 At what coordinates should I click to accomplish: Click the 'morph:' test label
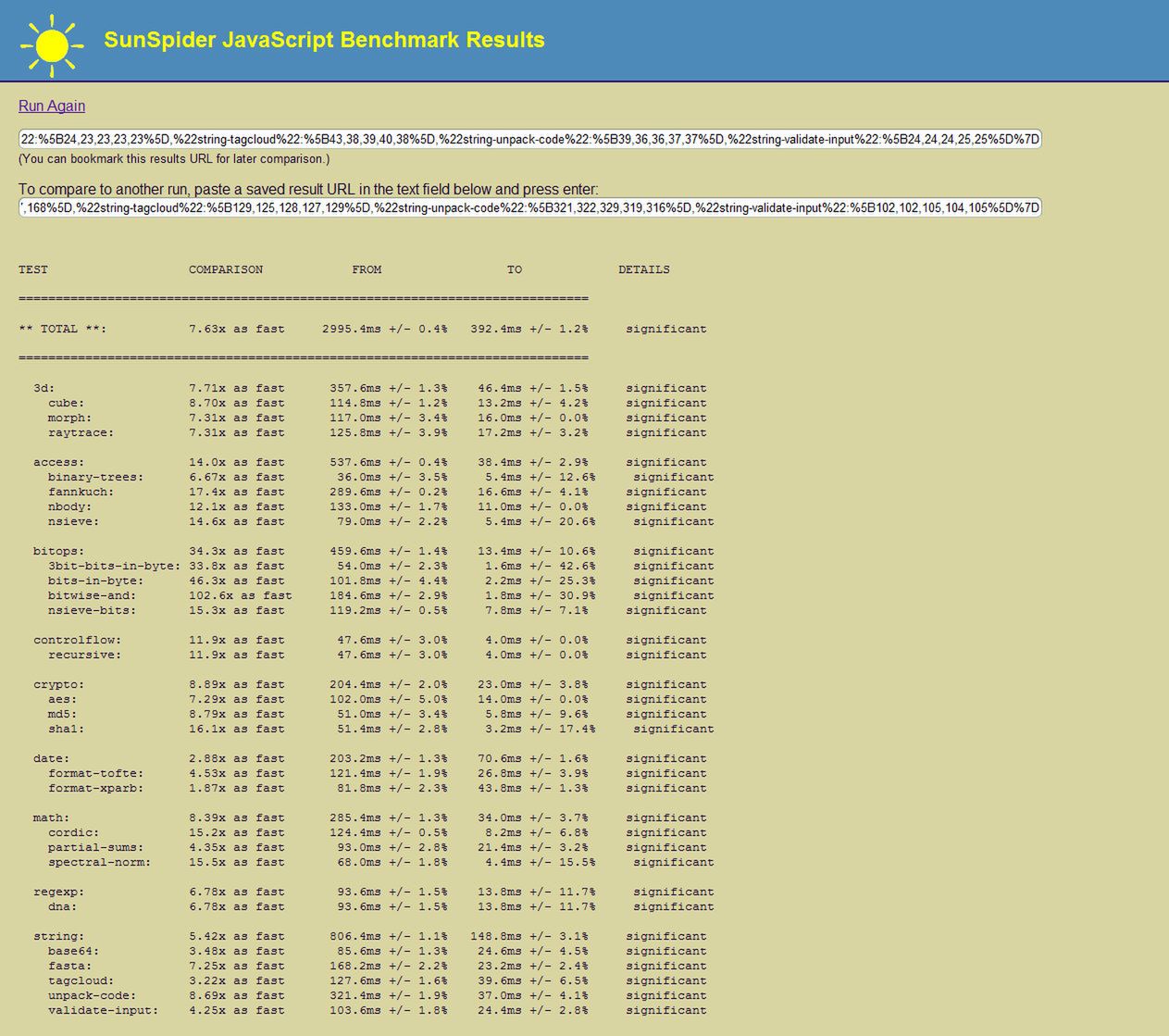pos(70,418)
